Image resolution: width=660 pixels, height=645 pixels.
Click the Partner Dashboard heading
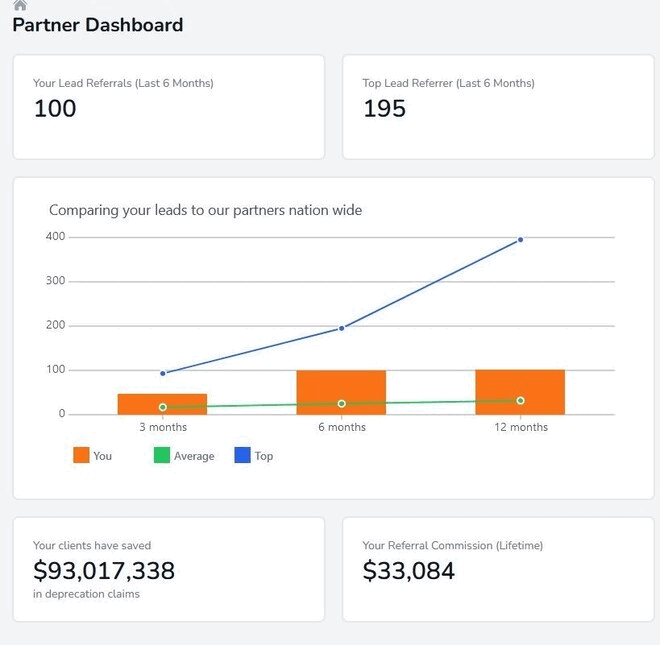coord(98,25)
